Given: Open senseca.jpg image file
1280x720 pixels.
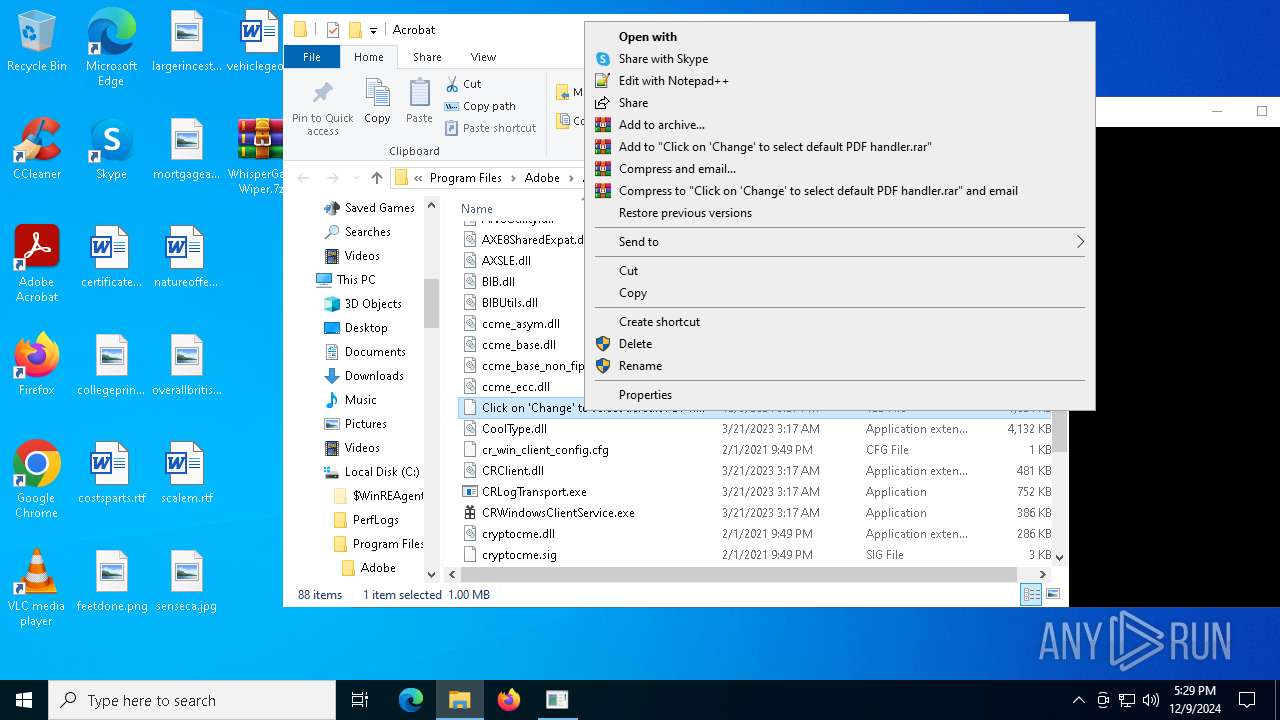Looking at the screenshot, I should 186,580.
